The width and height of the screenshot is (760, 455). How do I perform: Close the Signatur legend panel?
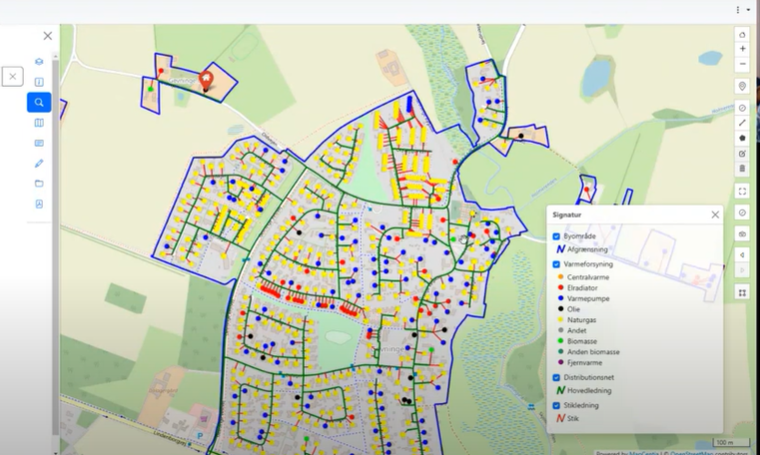715,214
